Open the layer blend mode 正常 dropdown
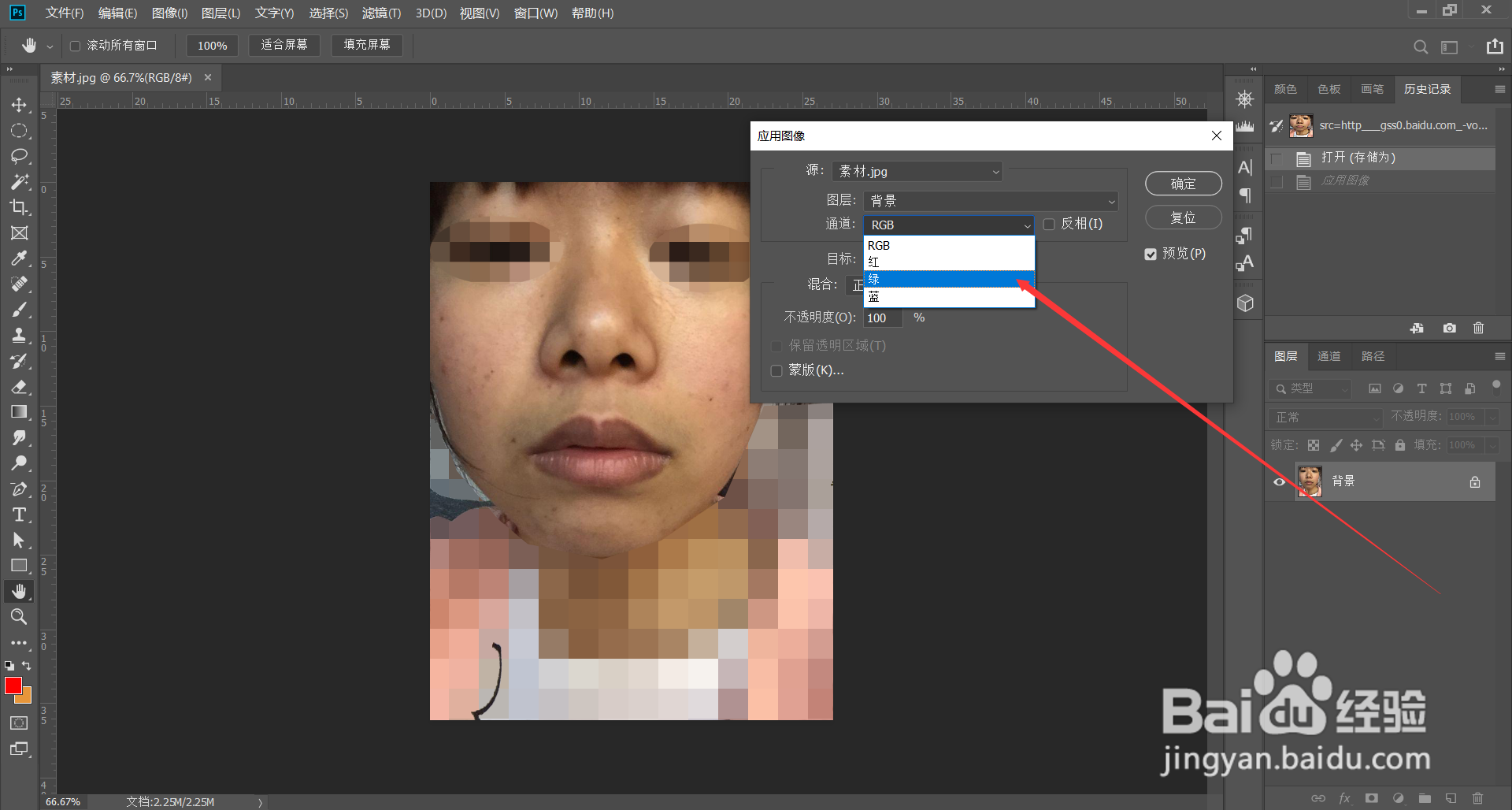Viewport: 1512px width, 810px height. coord(1326,417)
